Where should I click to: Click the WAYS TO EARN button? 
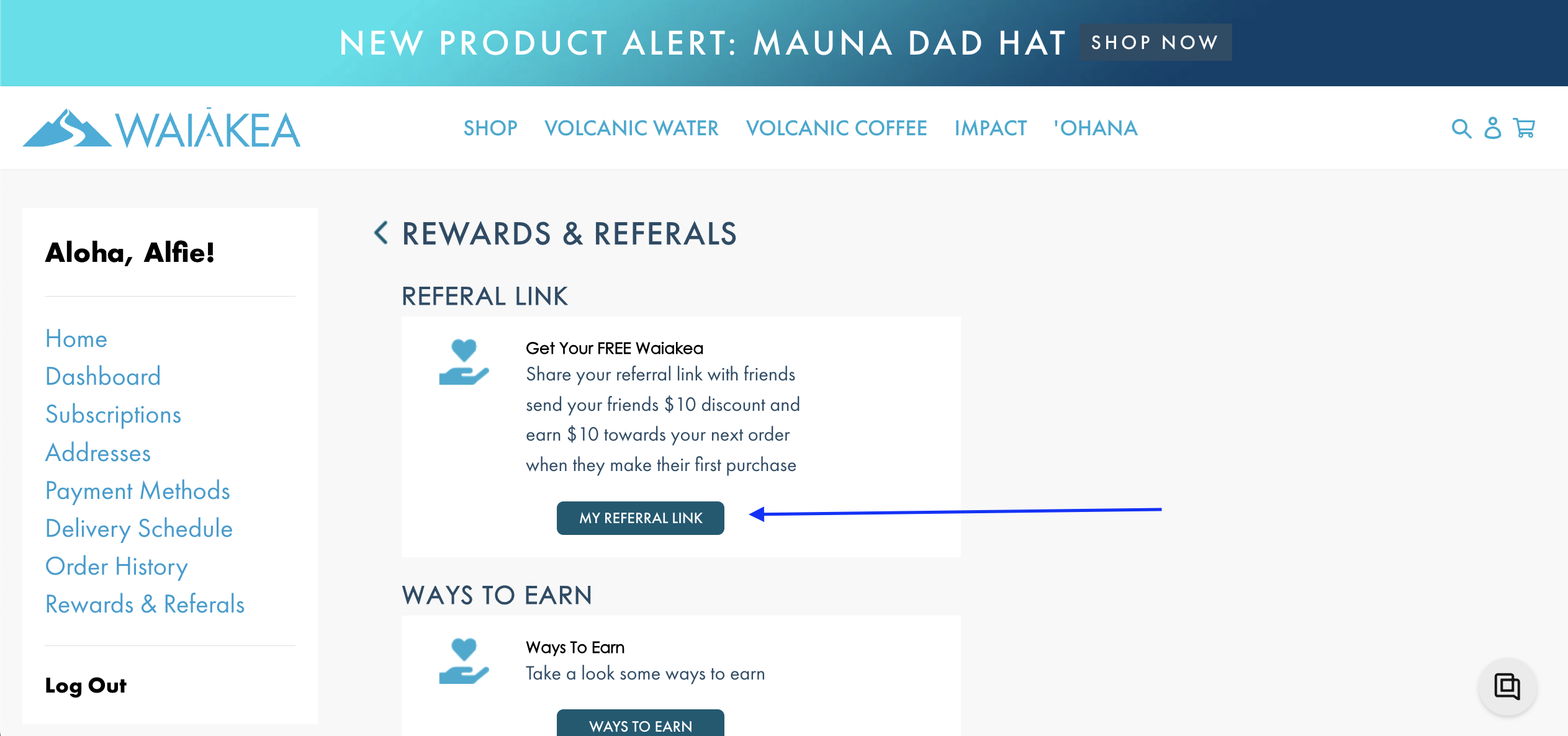641,724
